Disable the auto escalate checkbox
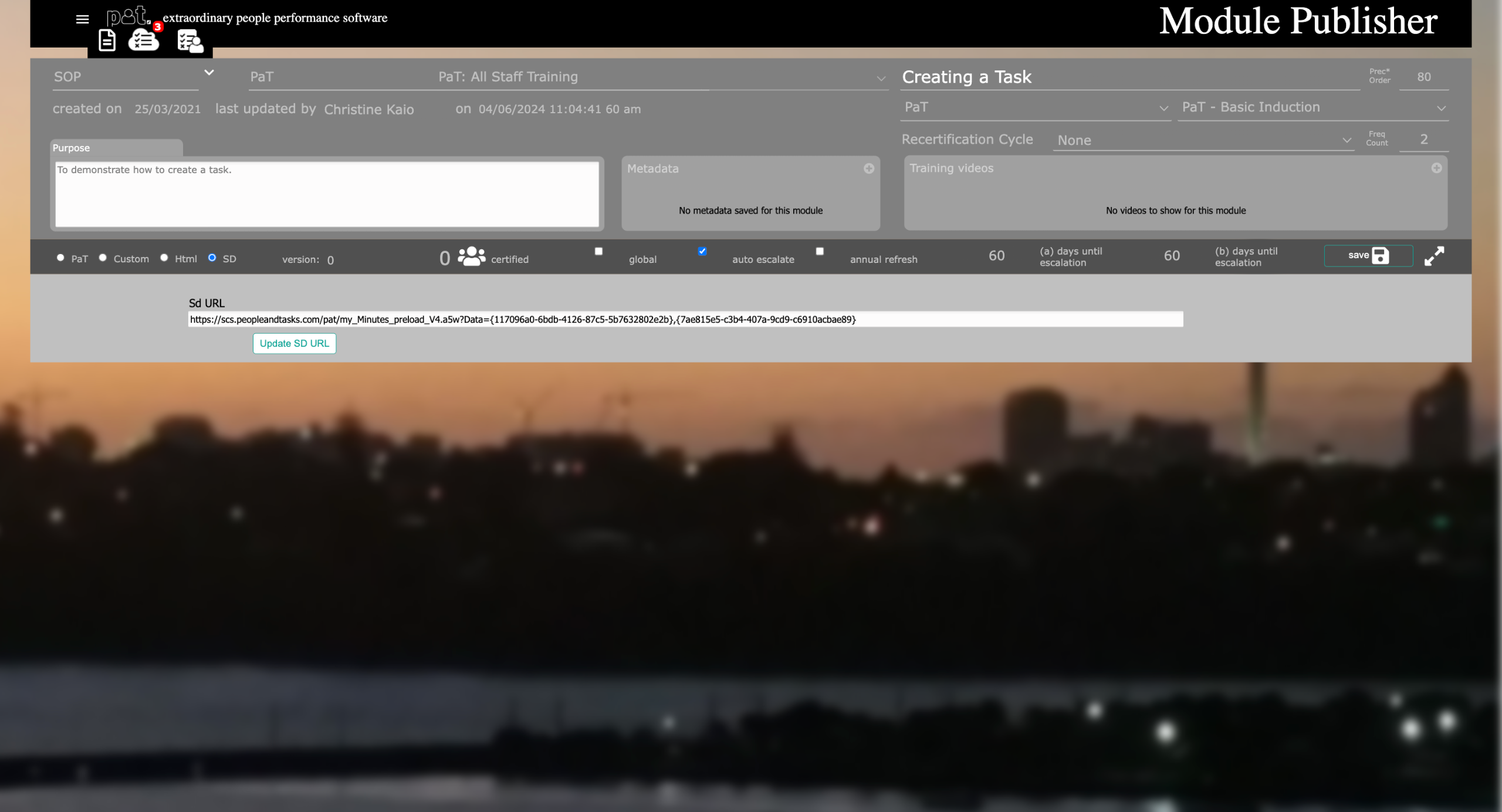This screenshot has width=1502, height=812. [x=702, y=251]
